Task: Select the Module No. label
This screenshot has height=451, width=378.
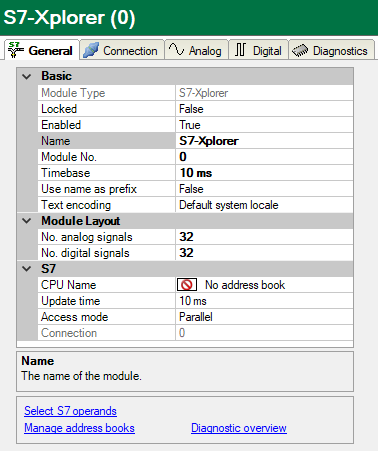Action: tap(69, 157)
